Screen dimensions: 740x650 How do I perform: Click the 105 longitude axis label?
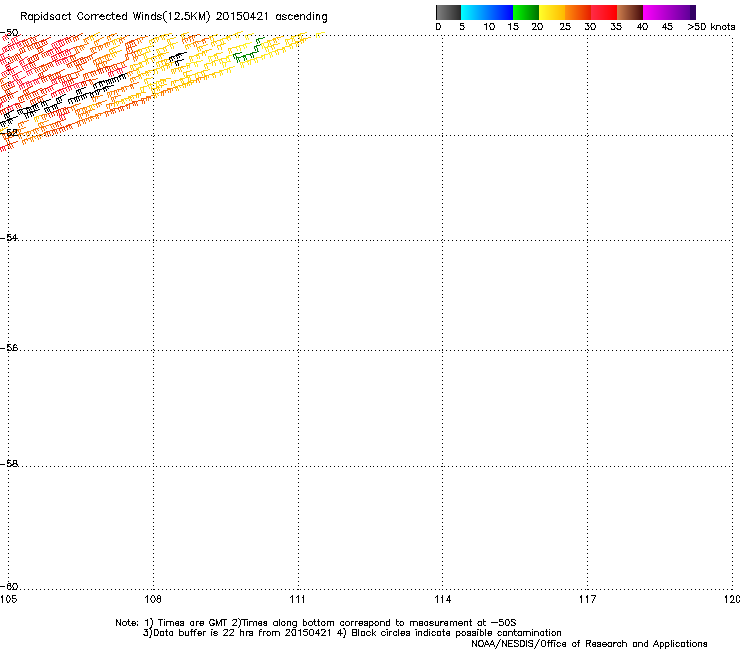8,599
